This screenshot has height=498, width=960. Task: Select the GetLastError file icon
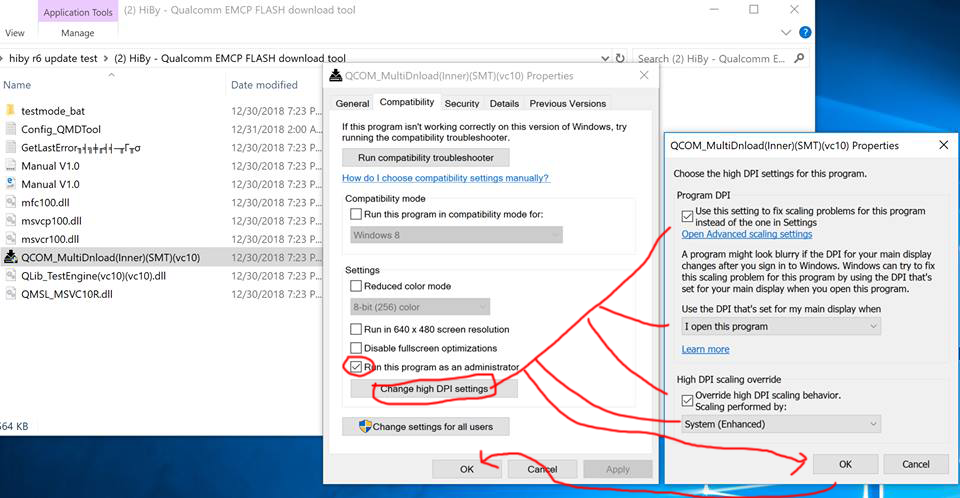coord(10,147)
